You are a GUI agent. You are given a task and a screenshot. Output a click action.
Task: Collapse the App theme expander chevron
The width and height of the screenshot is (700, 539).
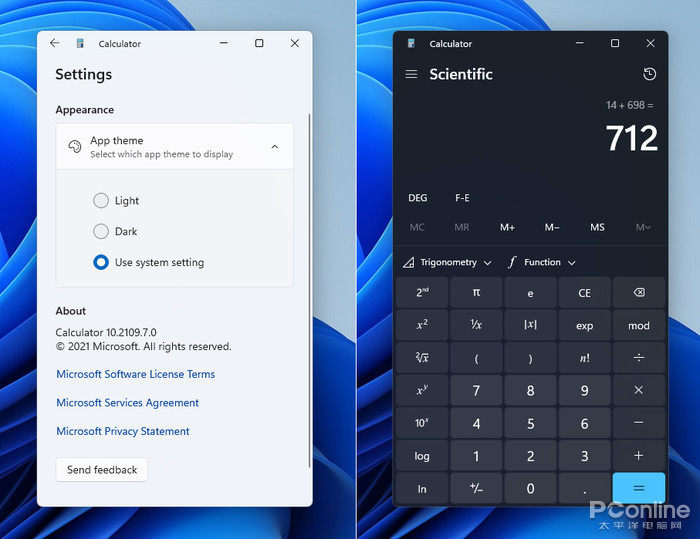pos(275,146)
